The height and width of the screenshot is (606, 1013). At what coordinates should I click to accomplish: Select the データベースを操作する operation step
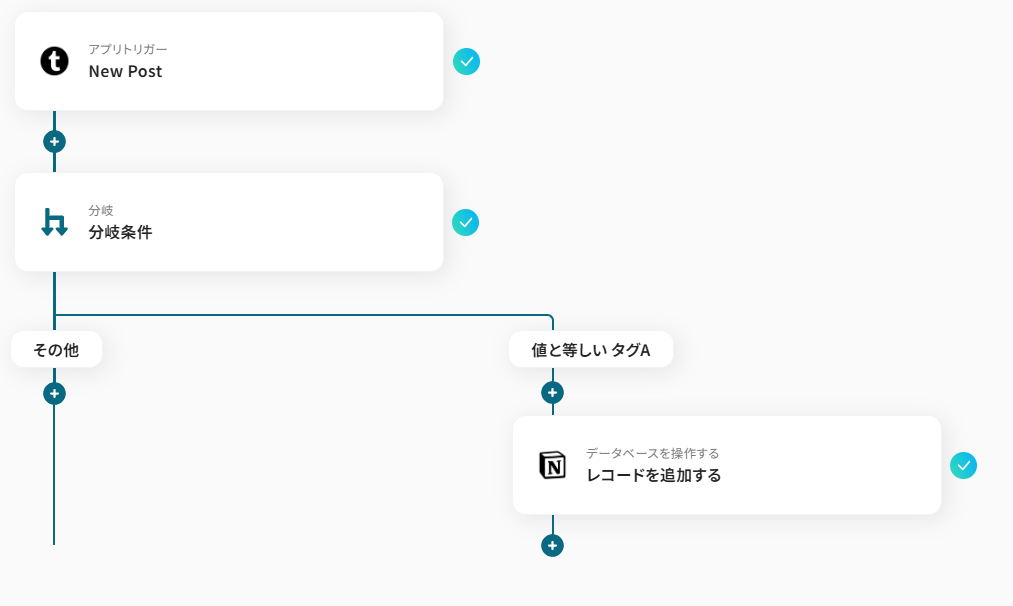click(727, 465)
